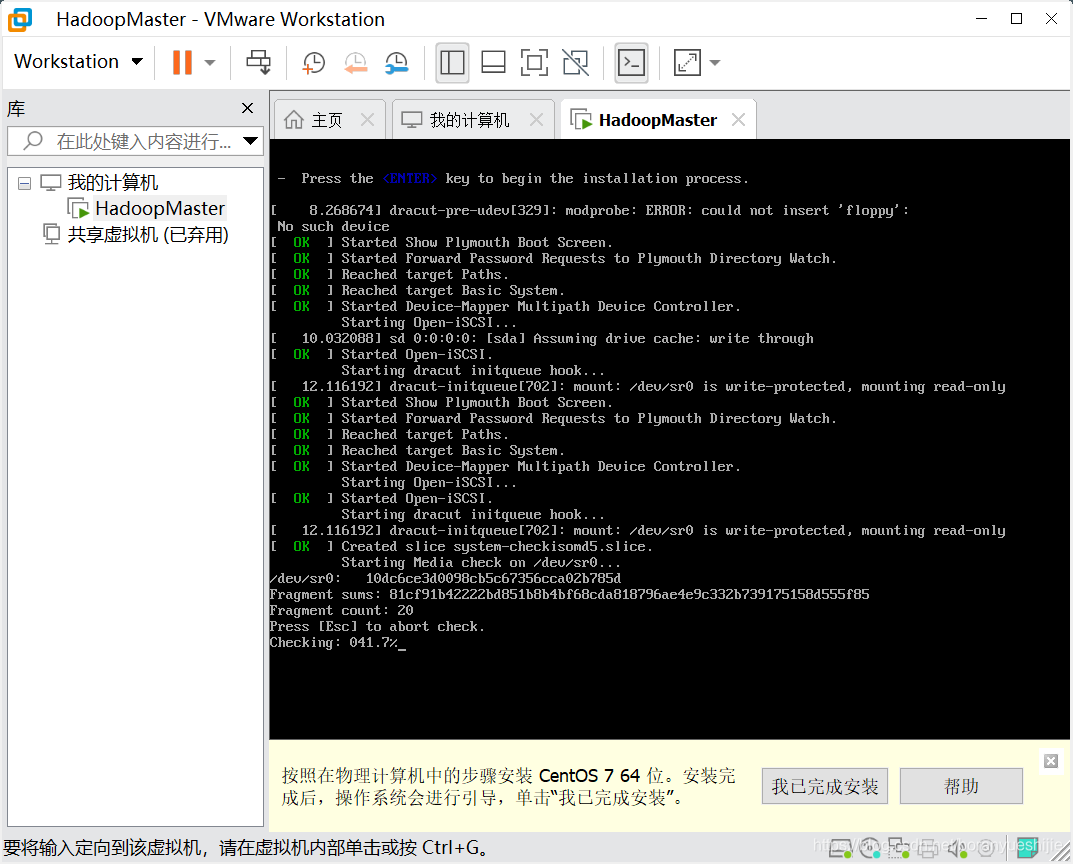Image resolution: width=1073 pixels, height=864 pixels.
Task: Expand the power options dropdown beside the pause icon
Action: pyautogui.click(x=210, y=62)
